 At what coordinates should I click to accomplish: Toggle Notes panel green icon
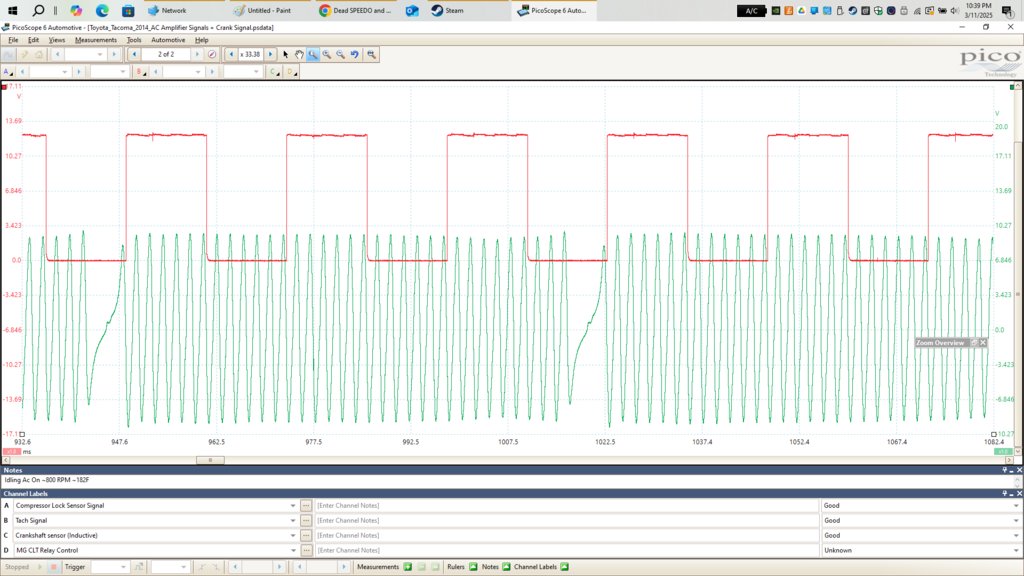tap(506, 567)
